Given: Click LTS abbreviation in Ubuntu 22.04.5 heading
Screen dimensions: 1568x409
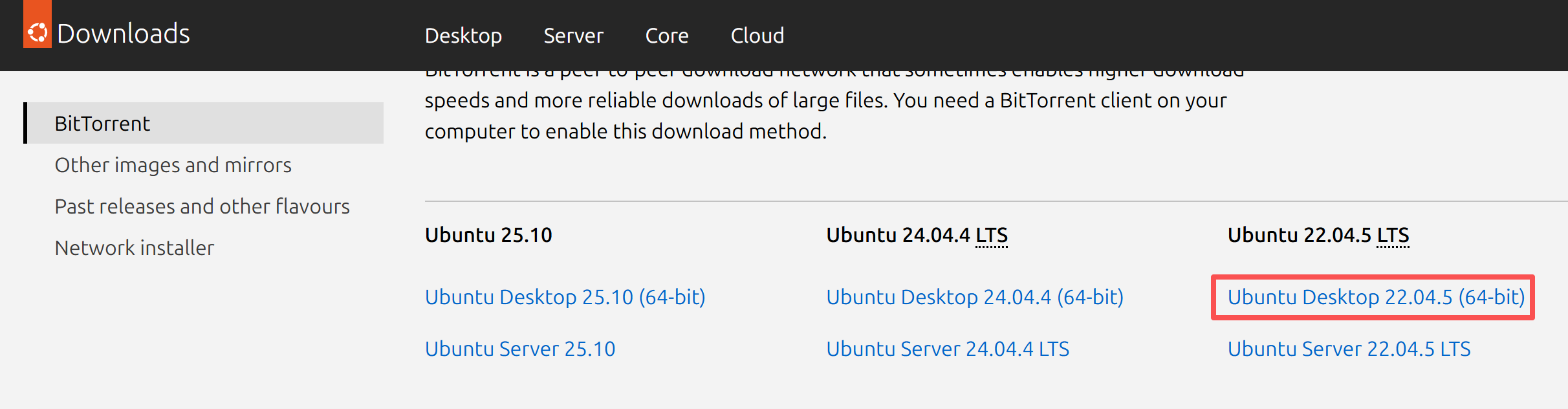Looking at the screenshot, I should [1393, 235].
